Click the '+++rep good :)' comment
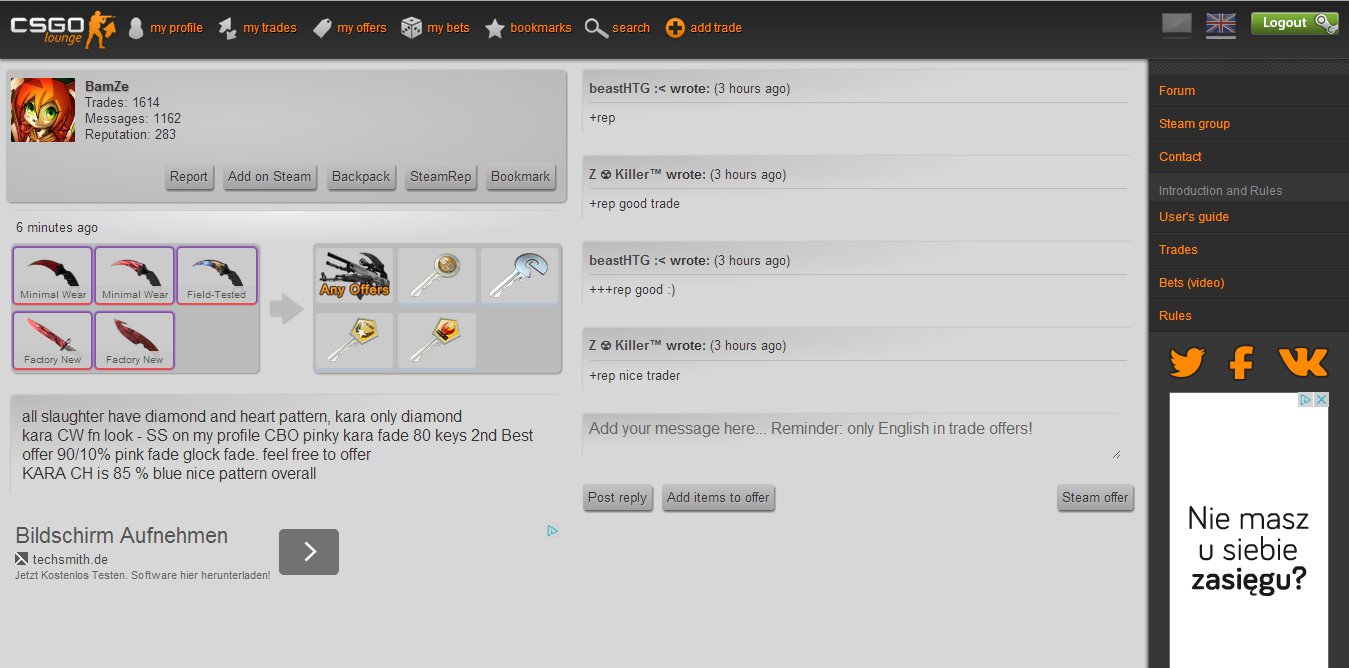The width and height of the screenshot is (1349, 668). point(632,290)
